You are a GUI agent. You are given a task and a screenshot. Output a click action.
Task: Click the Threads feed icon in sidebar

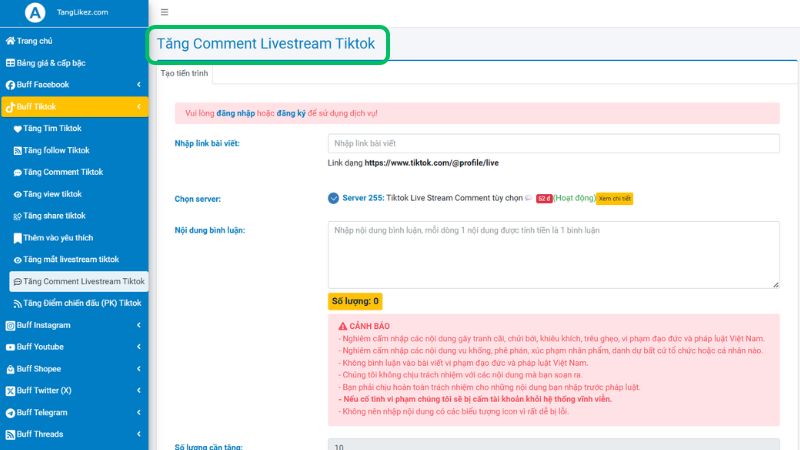[x=10, y=435]
